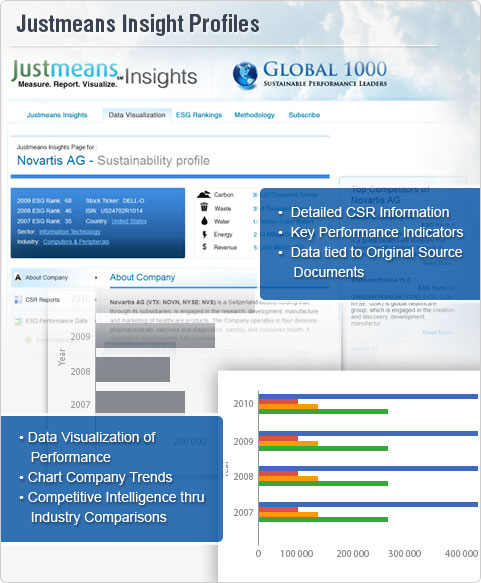Click the 2010 axis label in colored chart

[x=243, y=404]
